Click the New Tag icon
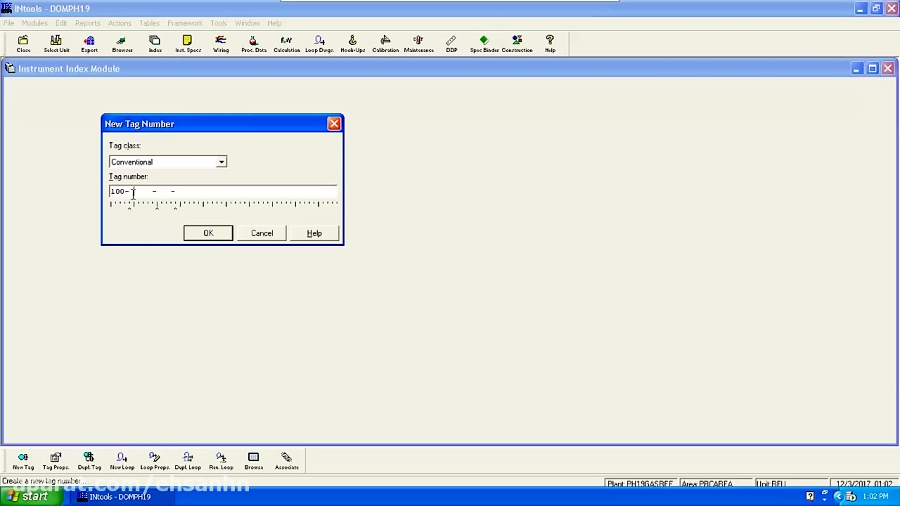This screenshot has width=900, height=506. pyautogui.click(x=23, y=461)
